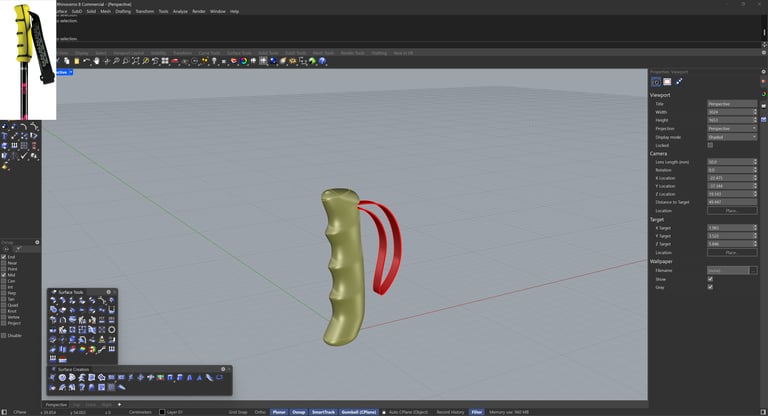Uncheck the Mid object snap

(4, 275)
